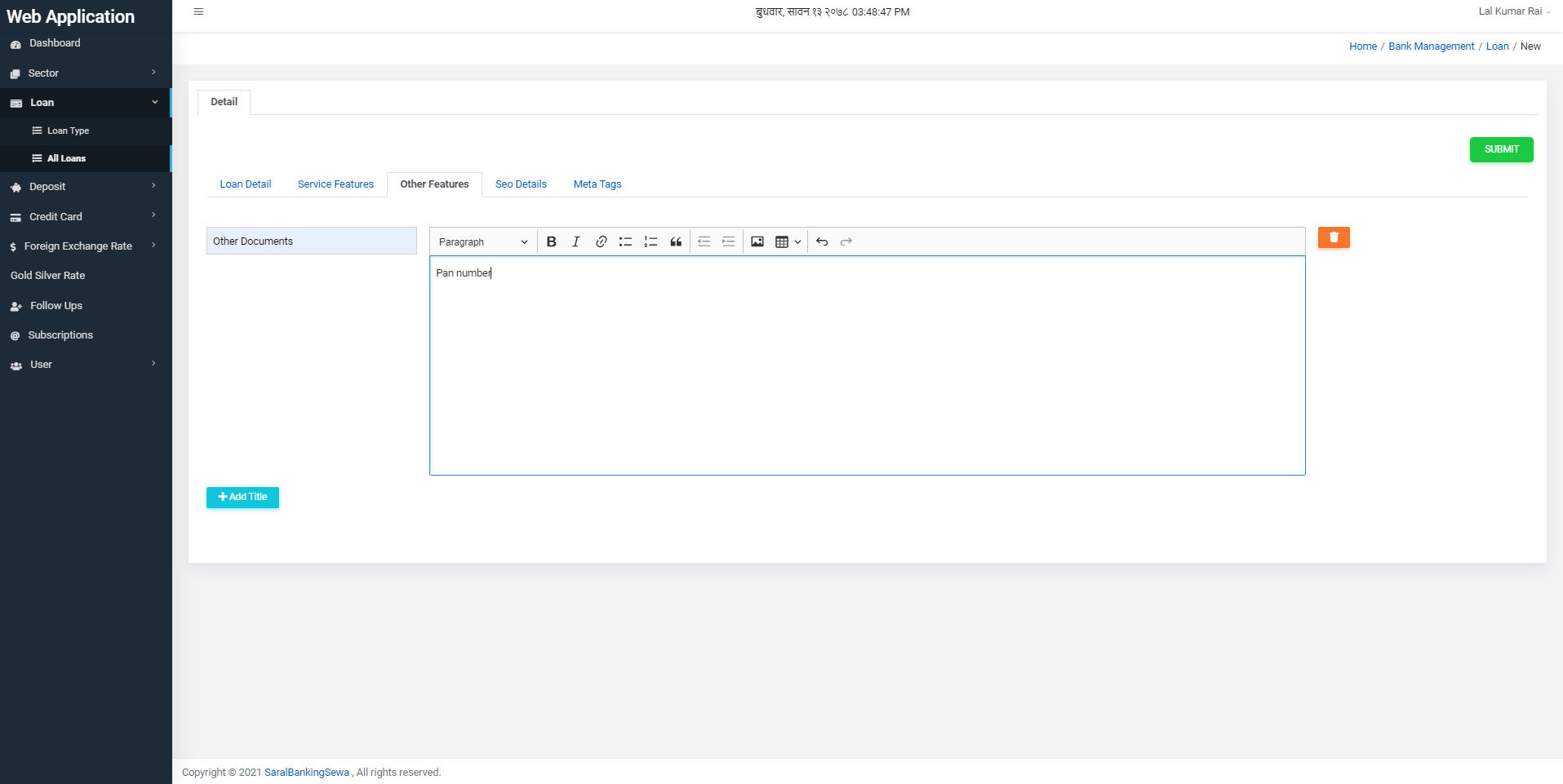Click the Follow Ups icon

coord(16,307)
